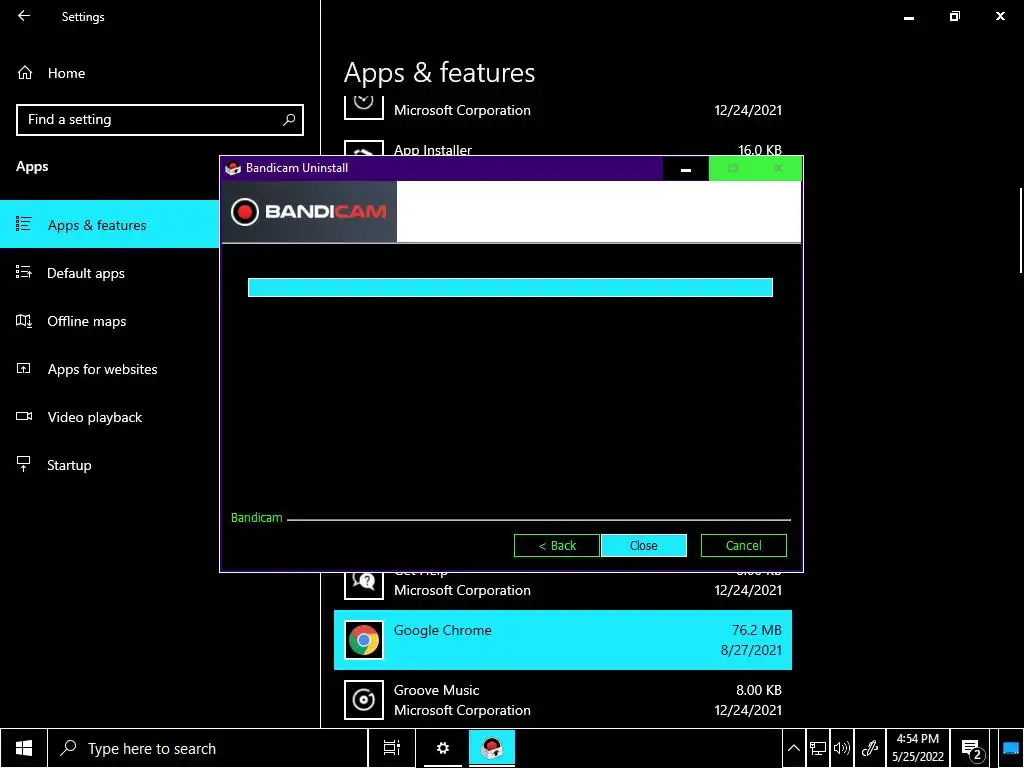Screen dimensions: 1024x768
Task: Click the Startup icon in sidebar
Action: 24,464
